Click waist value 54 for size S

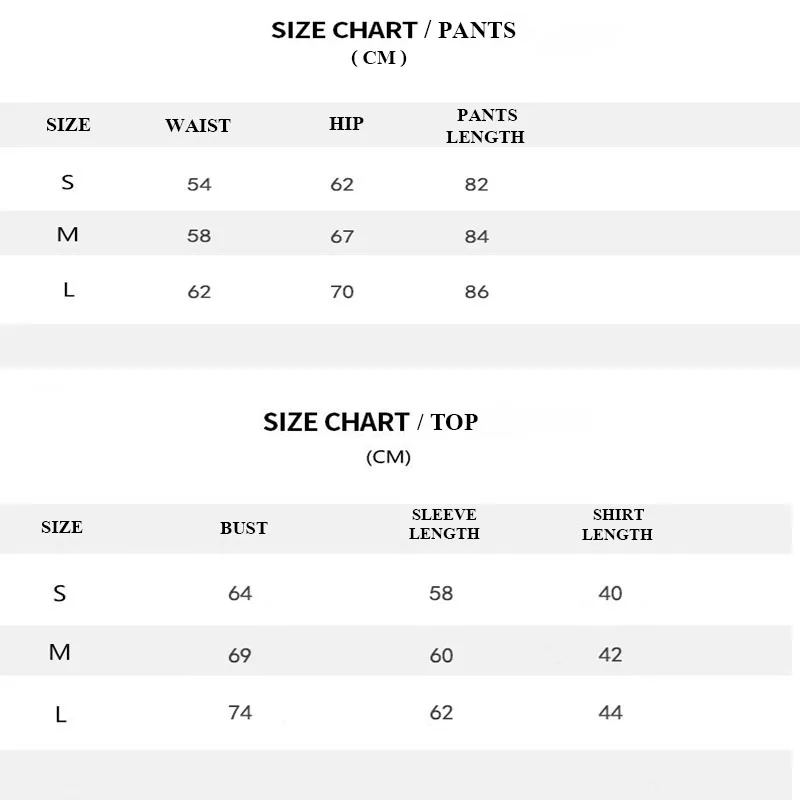(x=199, y=184)
